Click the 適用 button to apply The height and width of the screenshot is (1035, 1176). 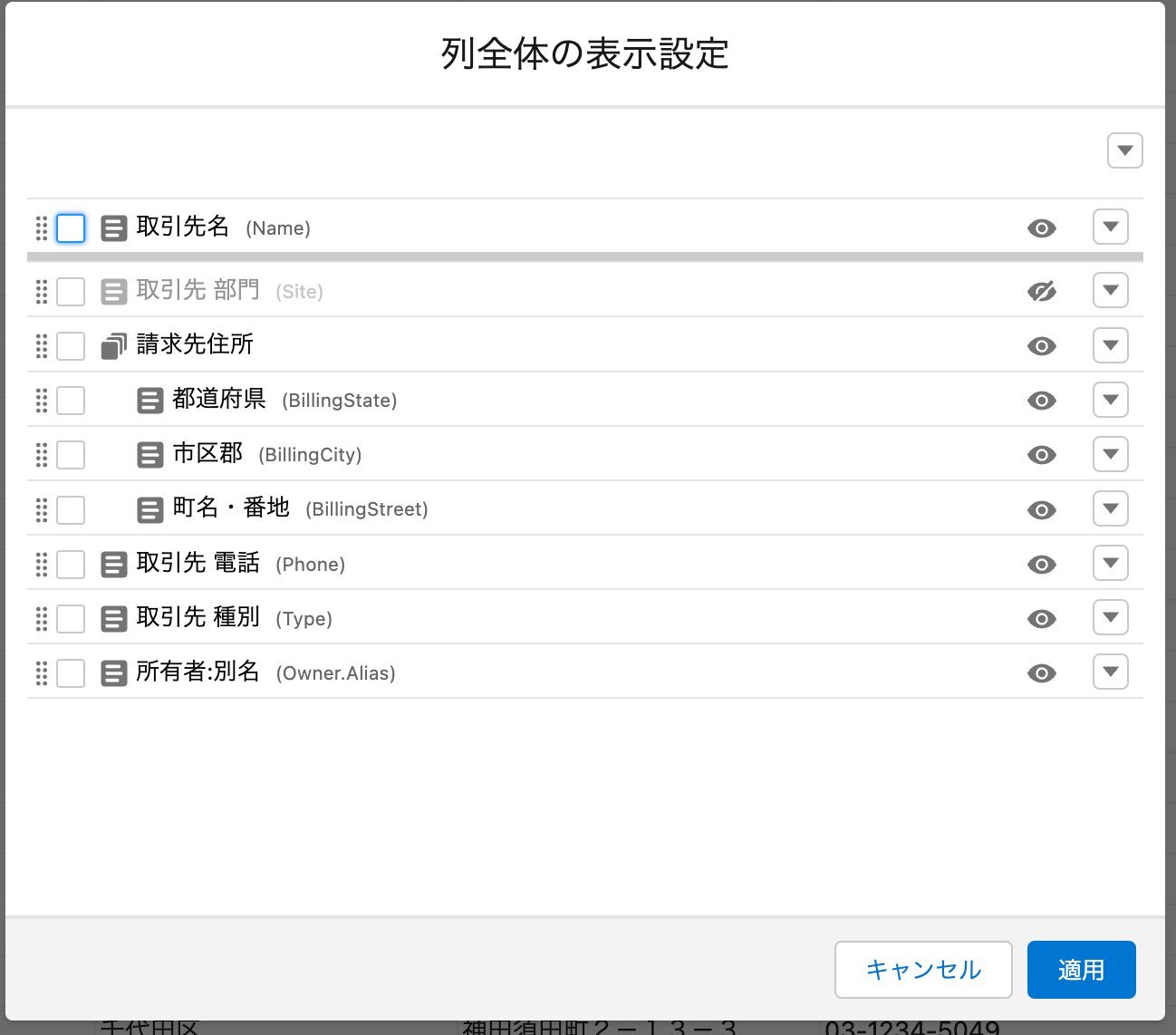(x=1081, y=970)
